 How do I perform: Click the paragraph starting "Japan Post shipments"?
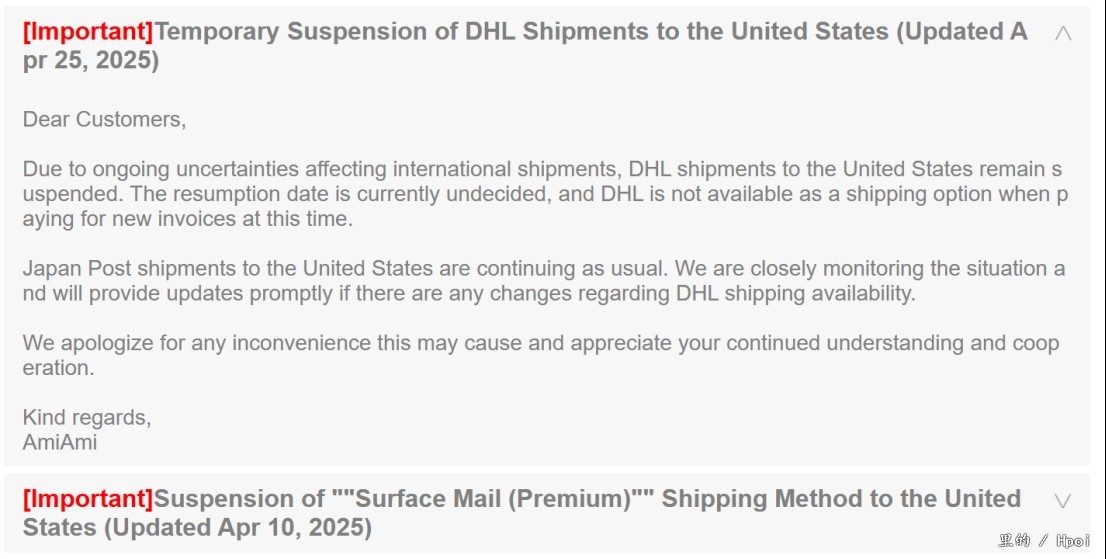pyautogui.click(x=544, y=281)
